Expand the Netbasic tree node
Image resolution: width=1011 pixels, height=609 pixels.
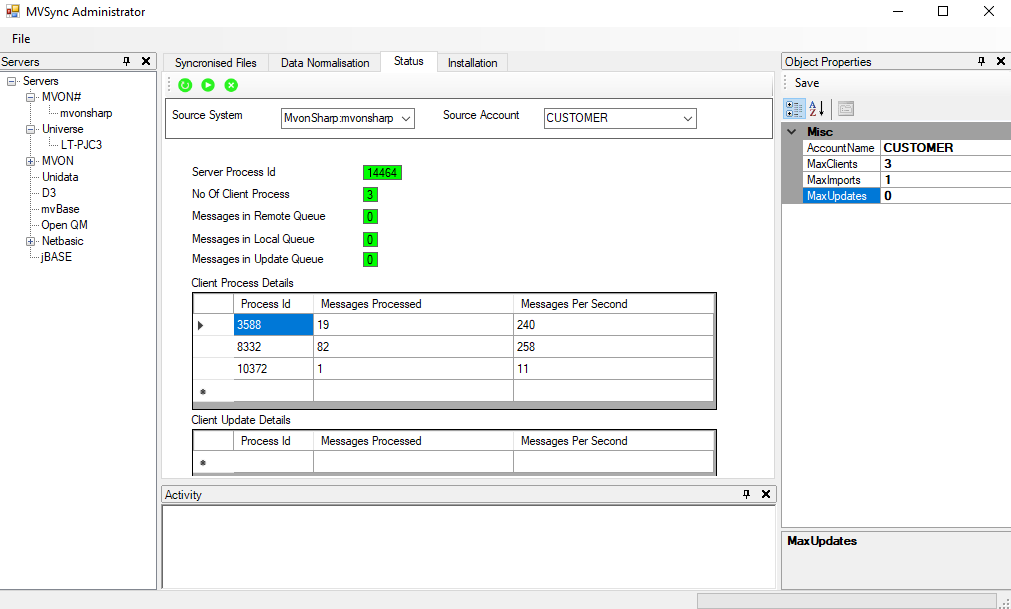pos(30,241)
